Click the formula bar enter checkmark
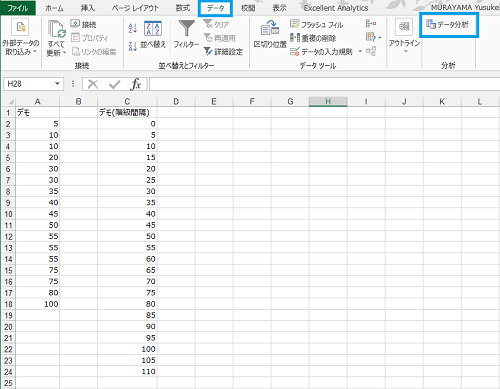The width and height of the screenshot is (500, 389). (115, 84)
